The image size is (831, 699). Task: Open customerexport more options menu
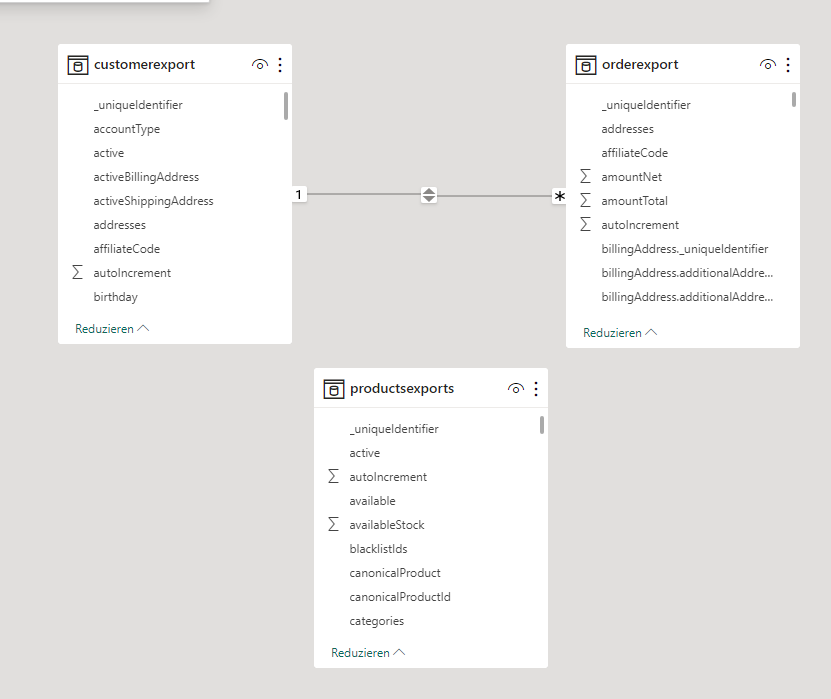(x=280, y=65)
